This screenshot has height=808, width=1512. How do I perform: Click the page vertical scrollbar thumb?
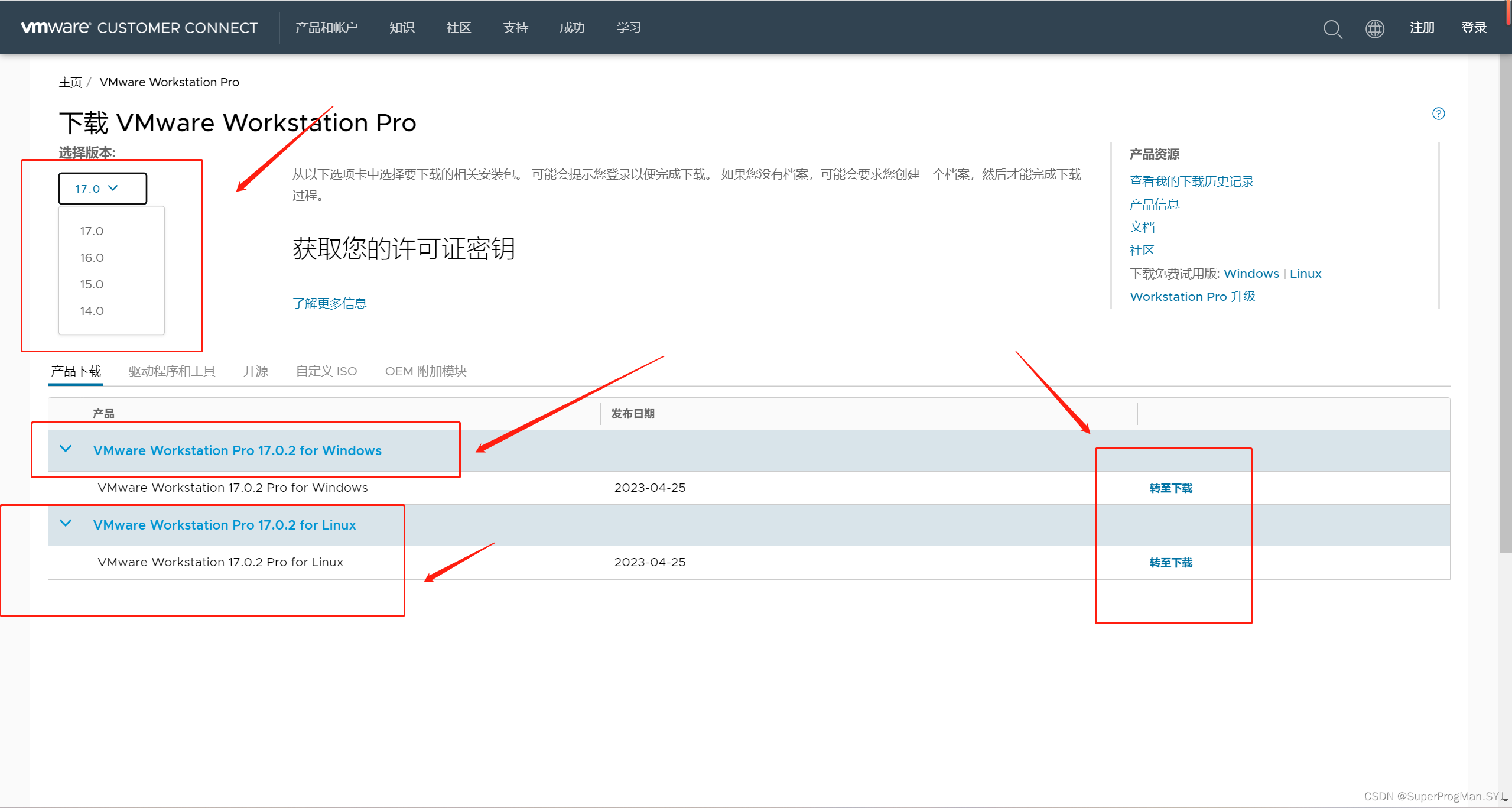tap(1506, 303)
